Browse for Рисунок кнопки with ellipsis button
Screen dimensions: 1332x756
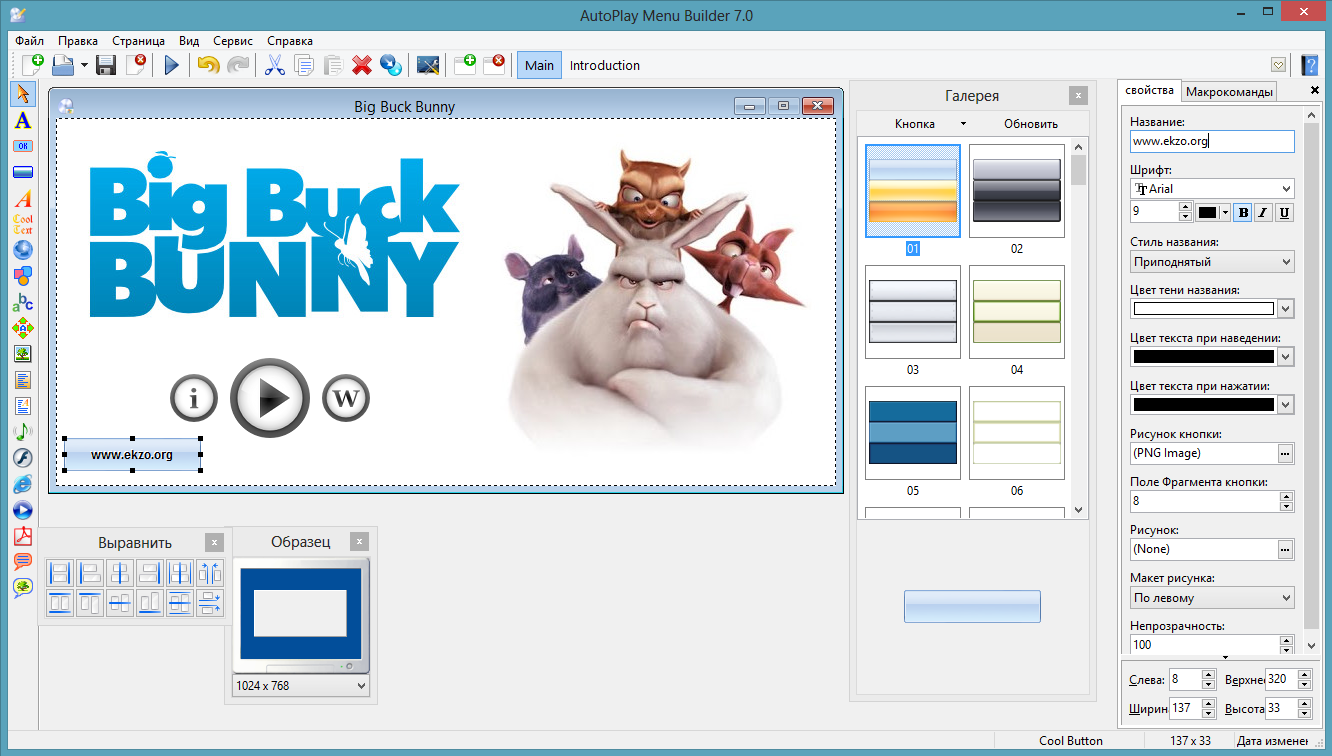1285,453
